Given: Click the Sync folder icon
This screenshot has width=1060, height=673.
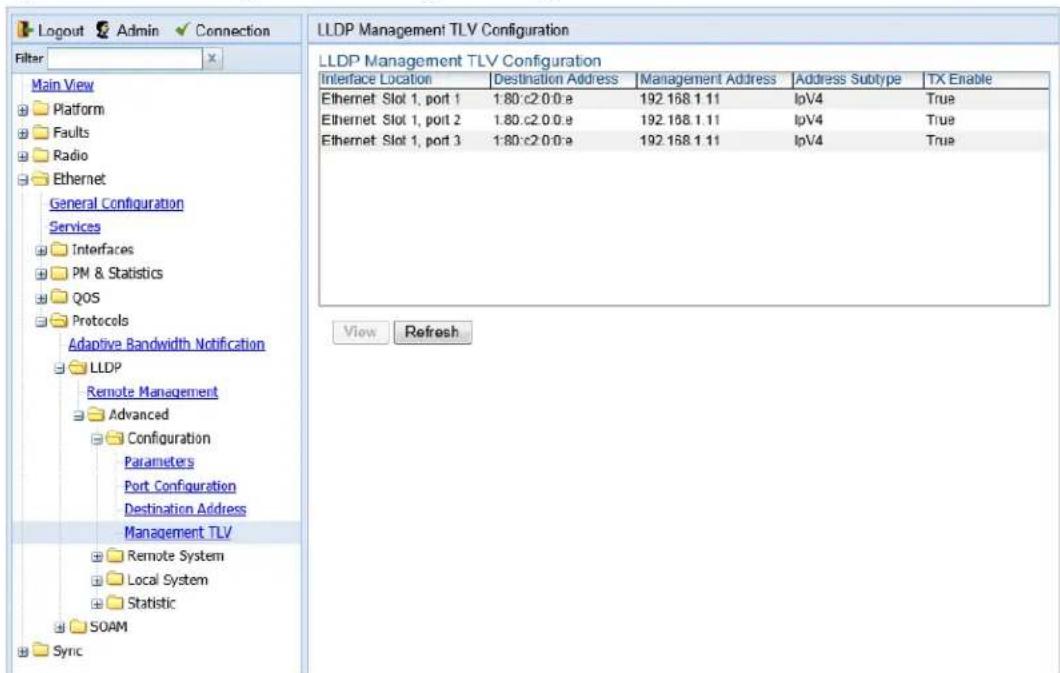Looking at the screenshot, I should click(x=41, y=650).
